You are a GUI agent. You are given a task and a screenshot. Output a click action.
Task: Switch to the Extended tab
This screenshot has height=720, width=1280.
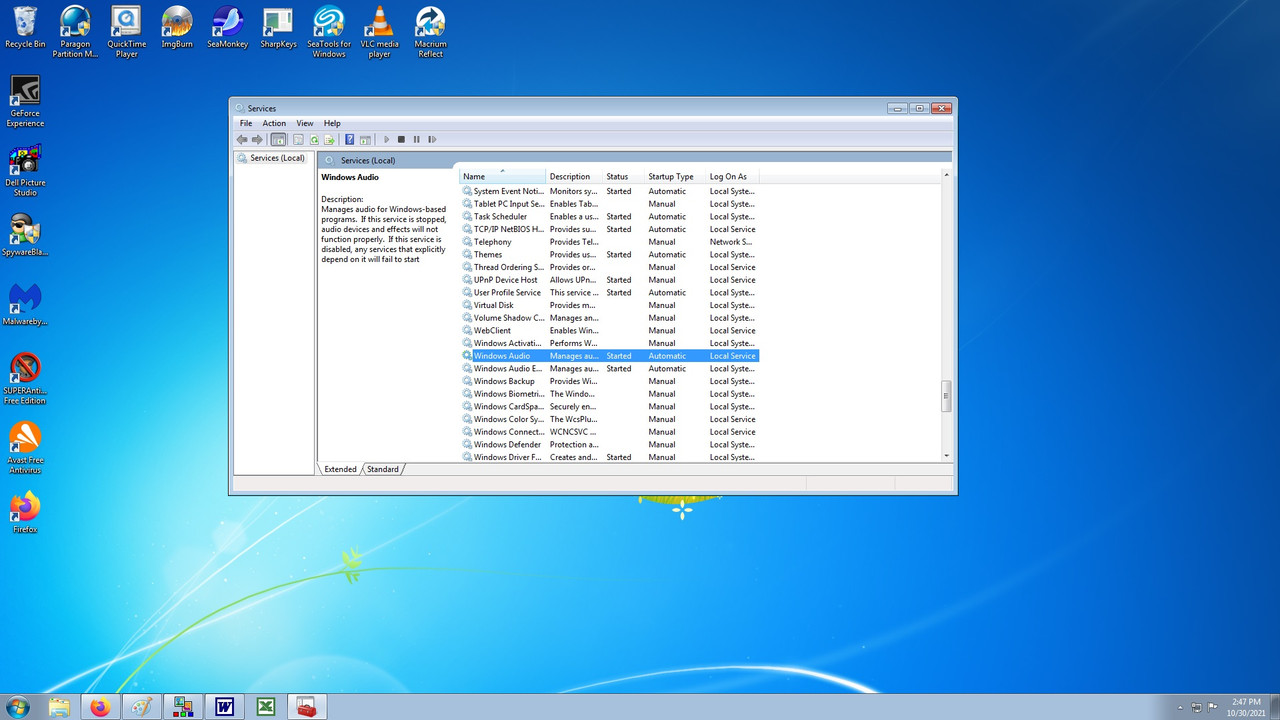(x=340, y=469)
